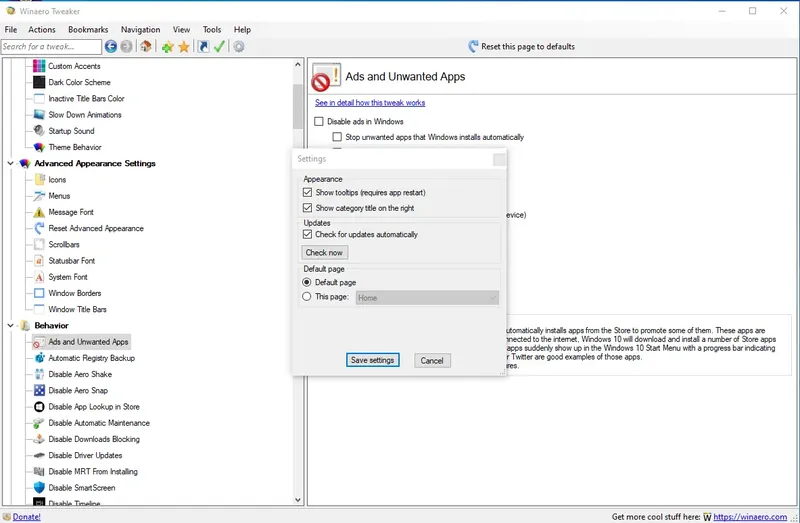This screenshot has width=800, height=523.
Task: Click the Message Font warning icon
Action: coord(39,212)
